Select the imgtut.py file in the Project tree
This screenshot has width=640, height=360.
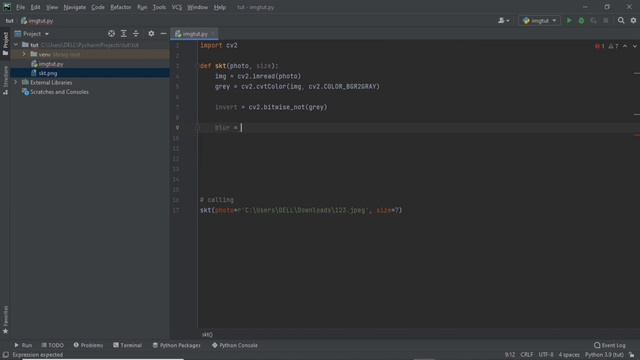(51, 64)
